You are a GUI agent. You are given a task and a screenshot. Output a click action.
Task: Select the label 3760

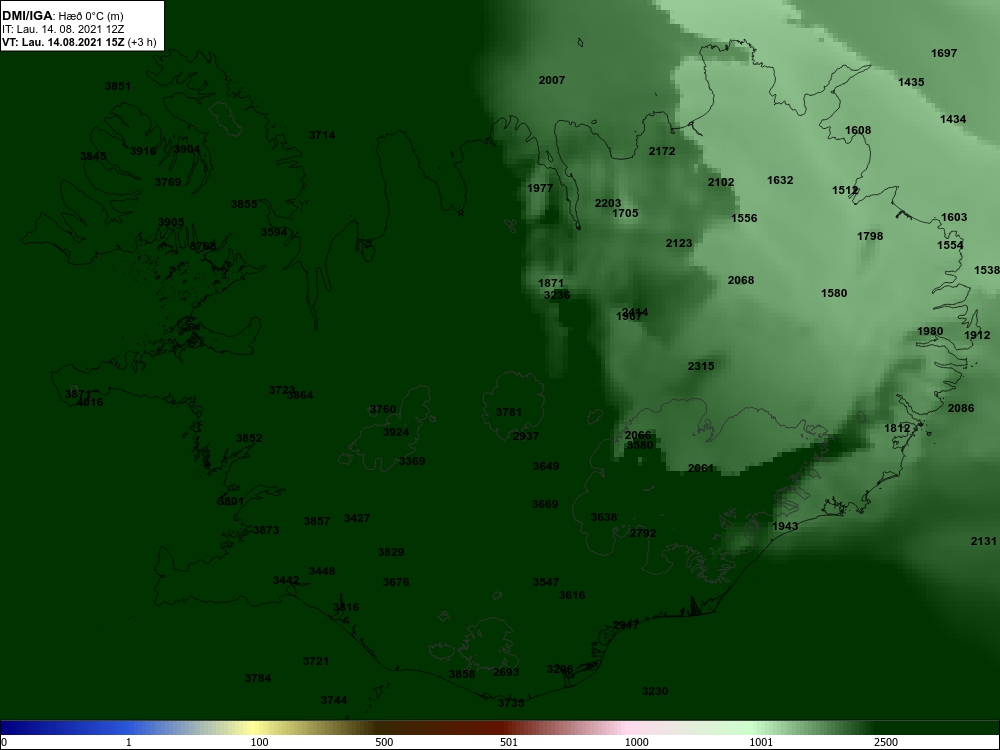tap(383, 409)
